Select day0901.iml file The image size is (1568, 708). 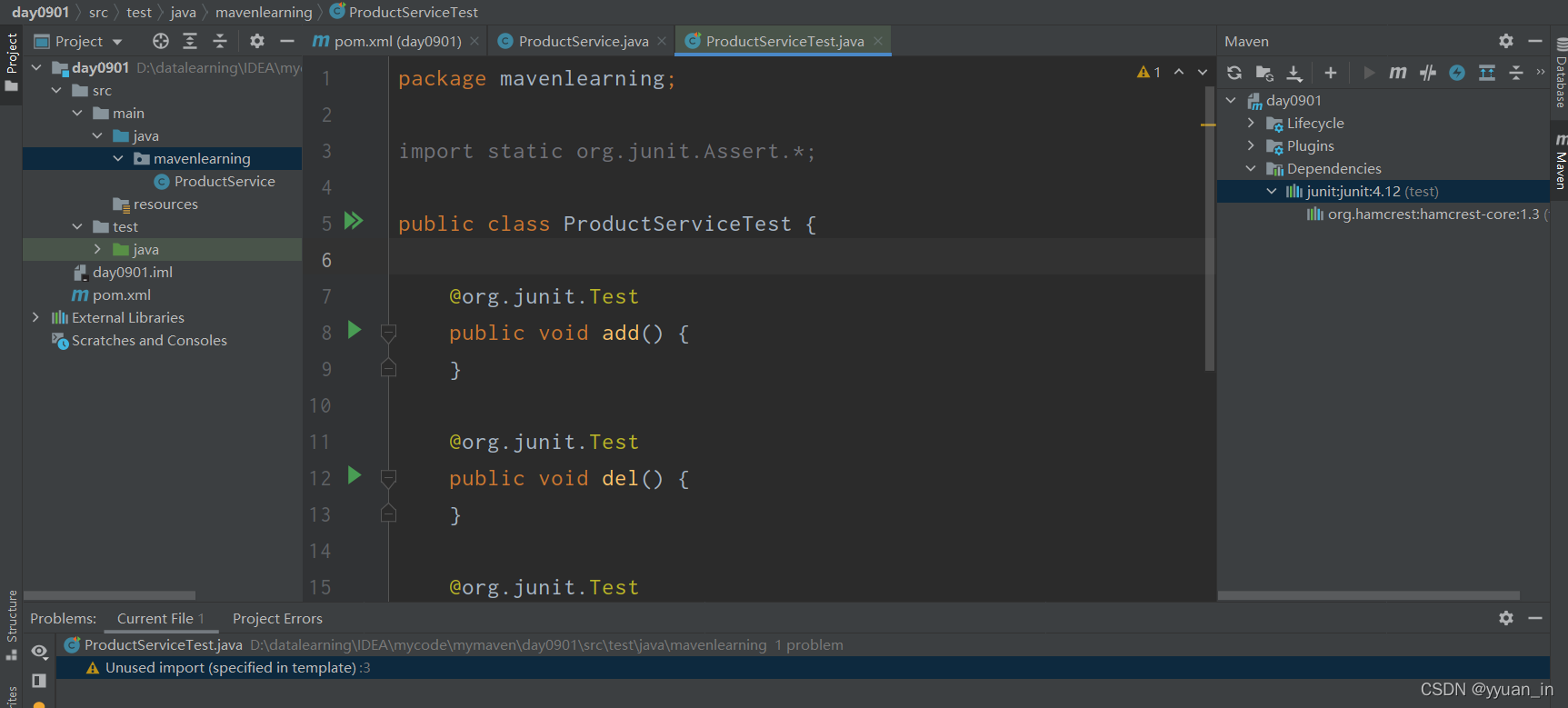(123, 272)
